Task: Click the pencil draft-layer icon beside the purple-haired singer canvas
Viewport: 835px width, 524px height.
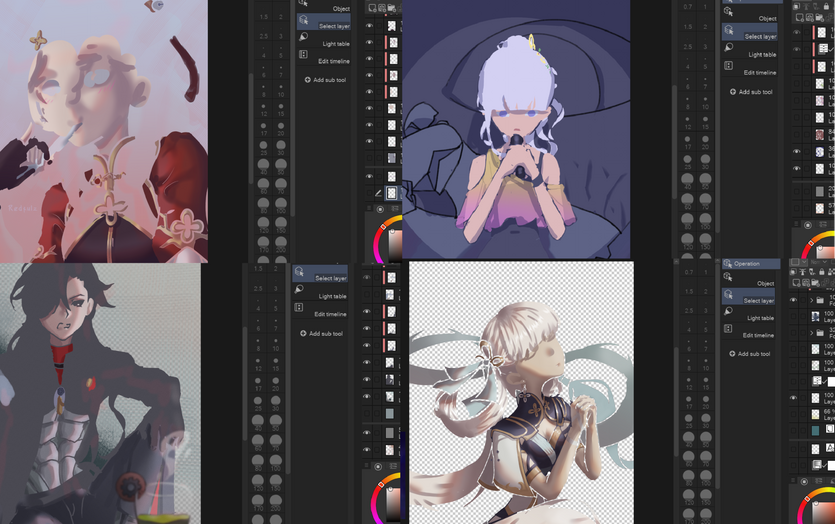Action: 378,193
